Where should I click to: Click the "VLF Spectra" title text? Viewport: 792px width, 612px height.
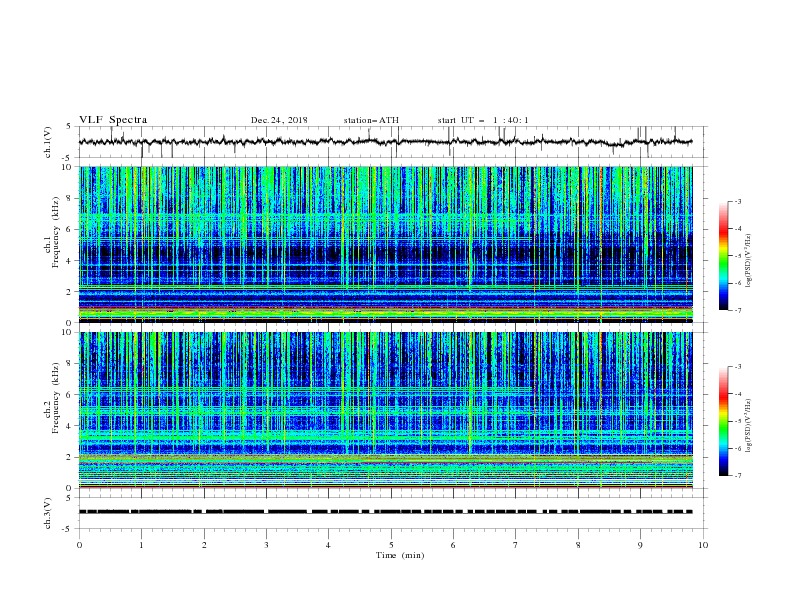[x=113, y=120]
